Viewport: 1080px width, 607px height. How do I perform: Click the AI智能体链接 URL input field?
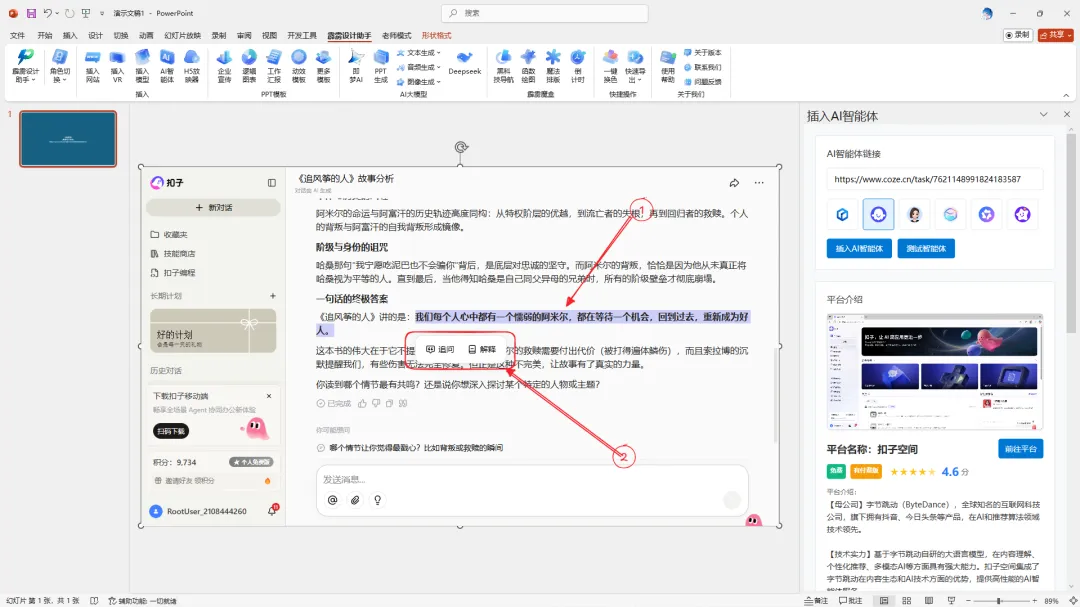935,179
